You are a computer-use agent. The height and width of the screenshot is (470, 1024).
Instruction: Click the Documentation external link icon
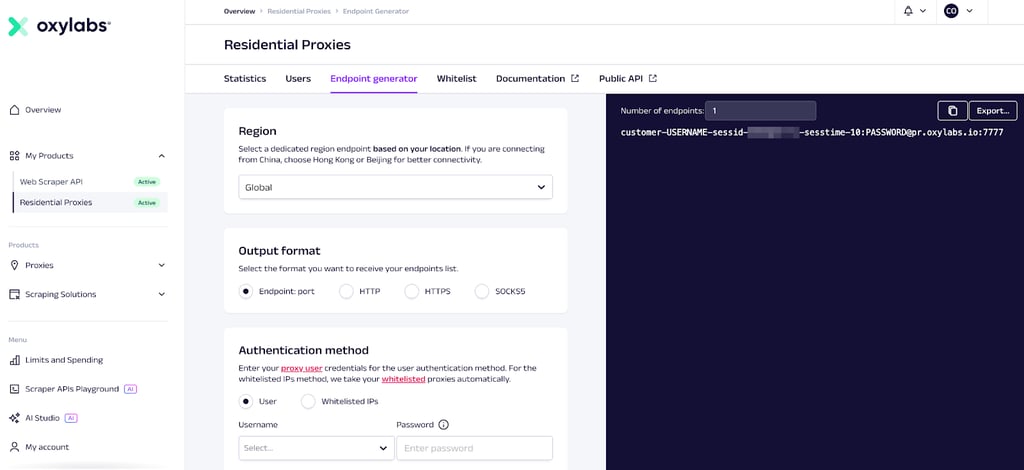pos(575,78)
